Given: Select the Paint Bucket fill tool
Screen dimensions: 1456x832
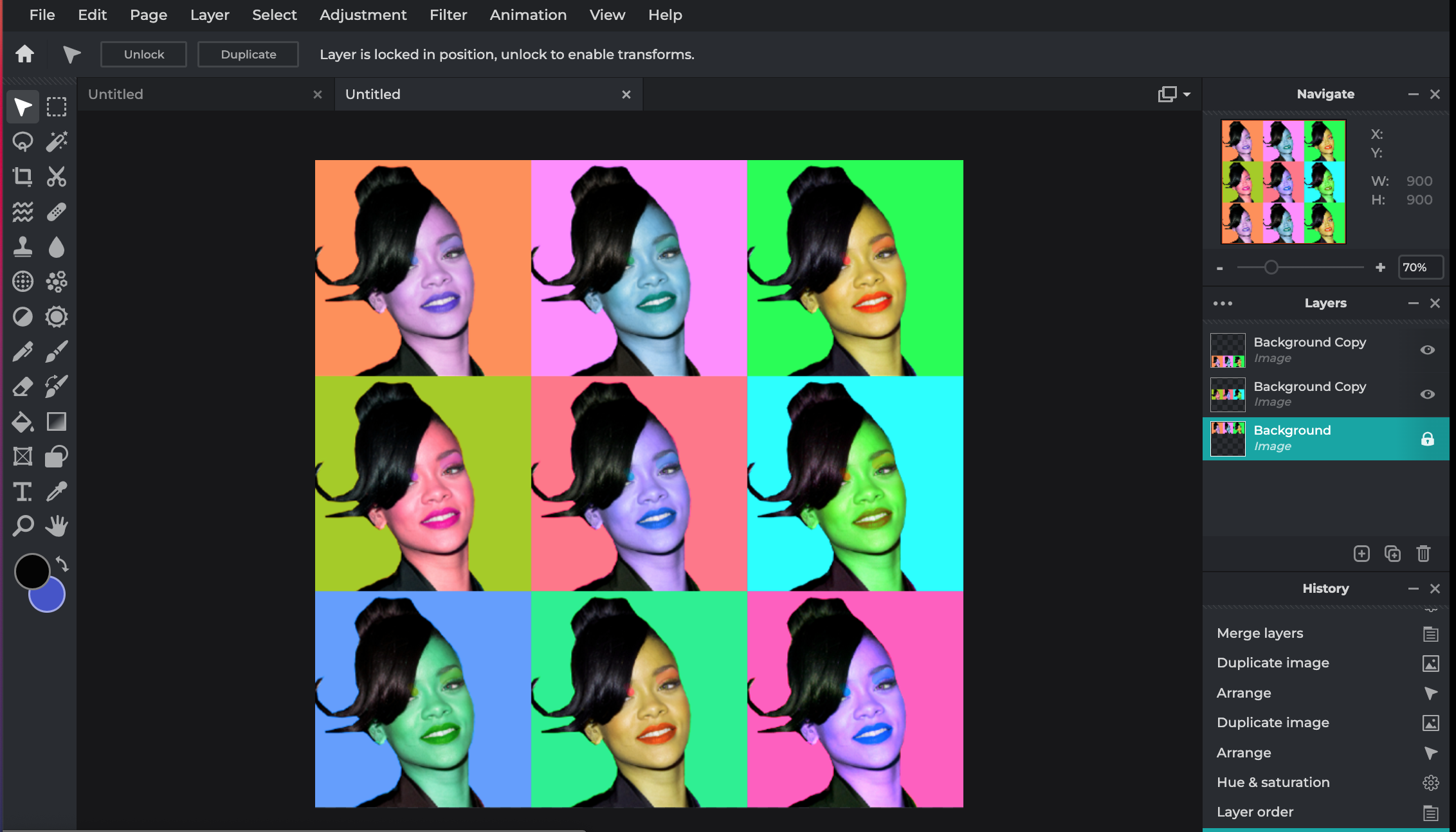Looking at the screenshot, I should 23,422.
